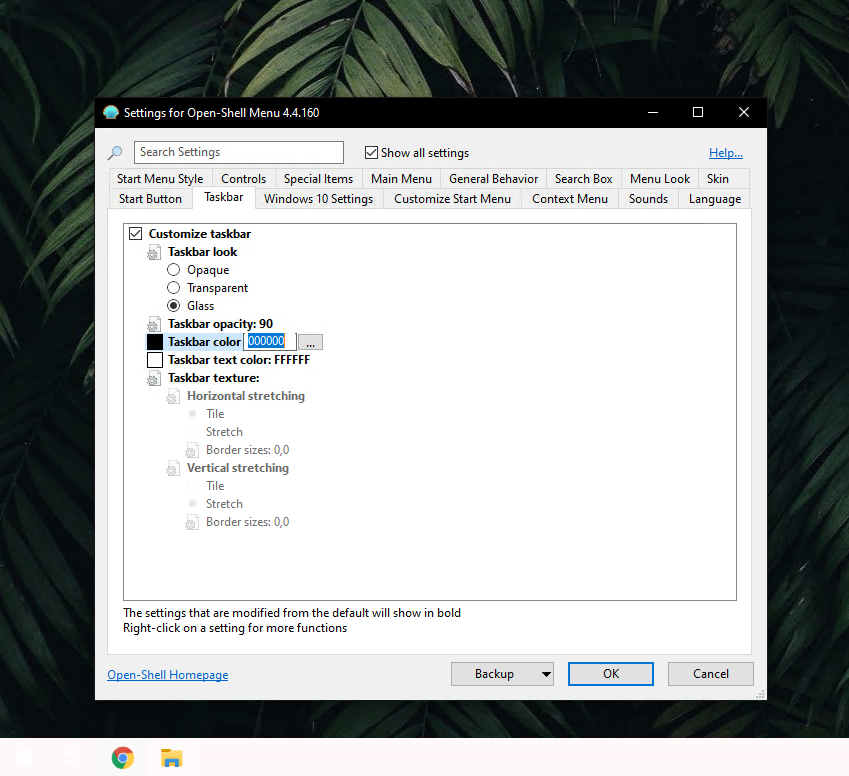The height and width of the screenshot is (776, 849).
Task: Select Stretch under Vertical stretching
Action: point(192,504)
